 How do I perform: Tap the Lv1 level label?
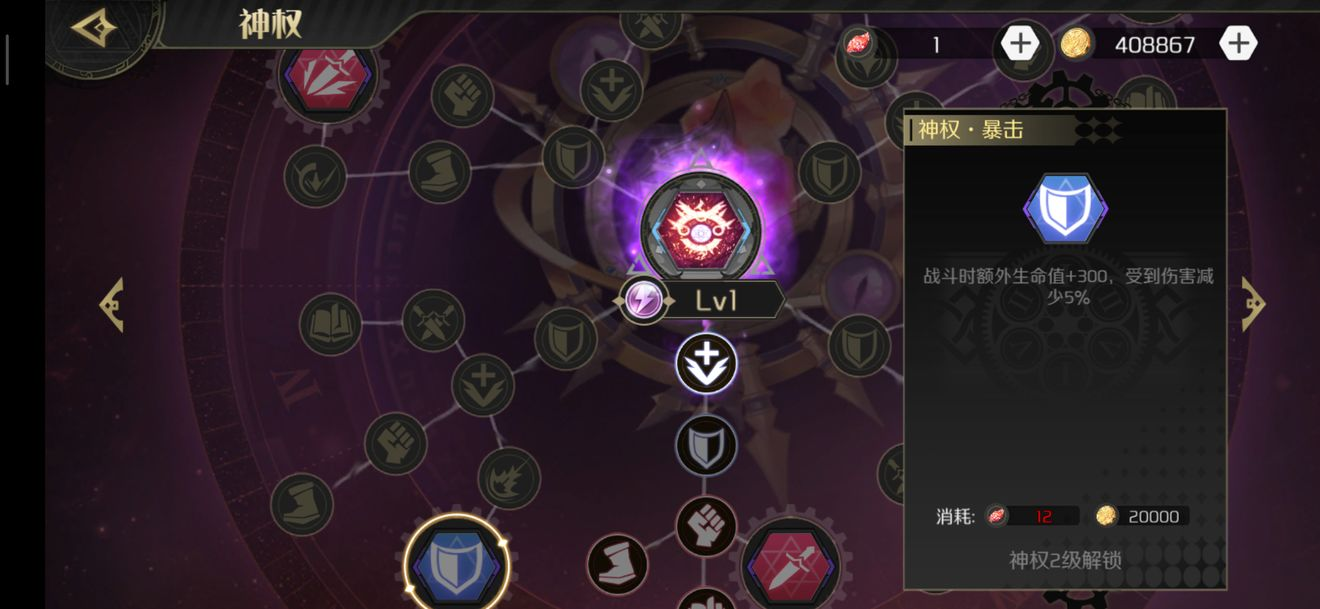point(716,300)
